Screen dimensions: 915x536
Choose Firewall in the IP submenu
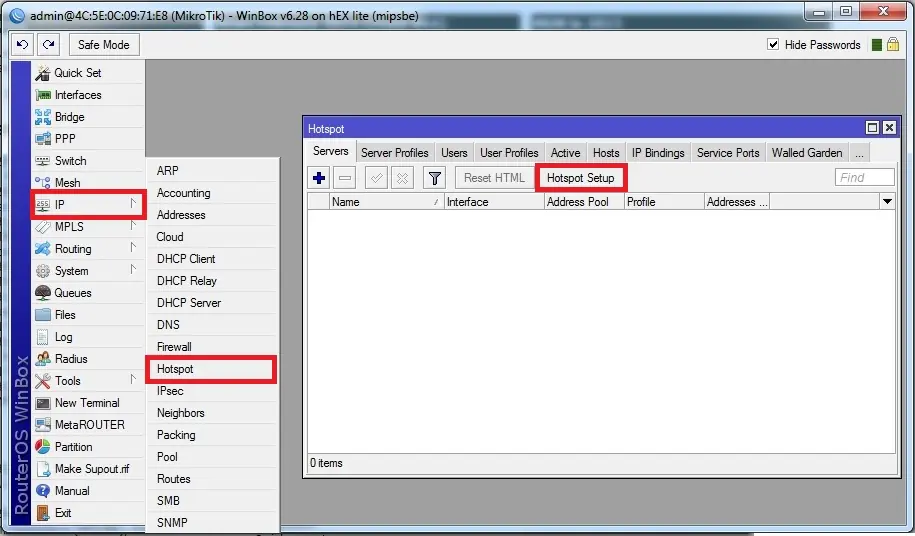tap(213, 347)
